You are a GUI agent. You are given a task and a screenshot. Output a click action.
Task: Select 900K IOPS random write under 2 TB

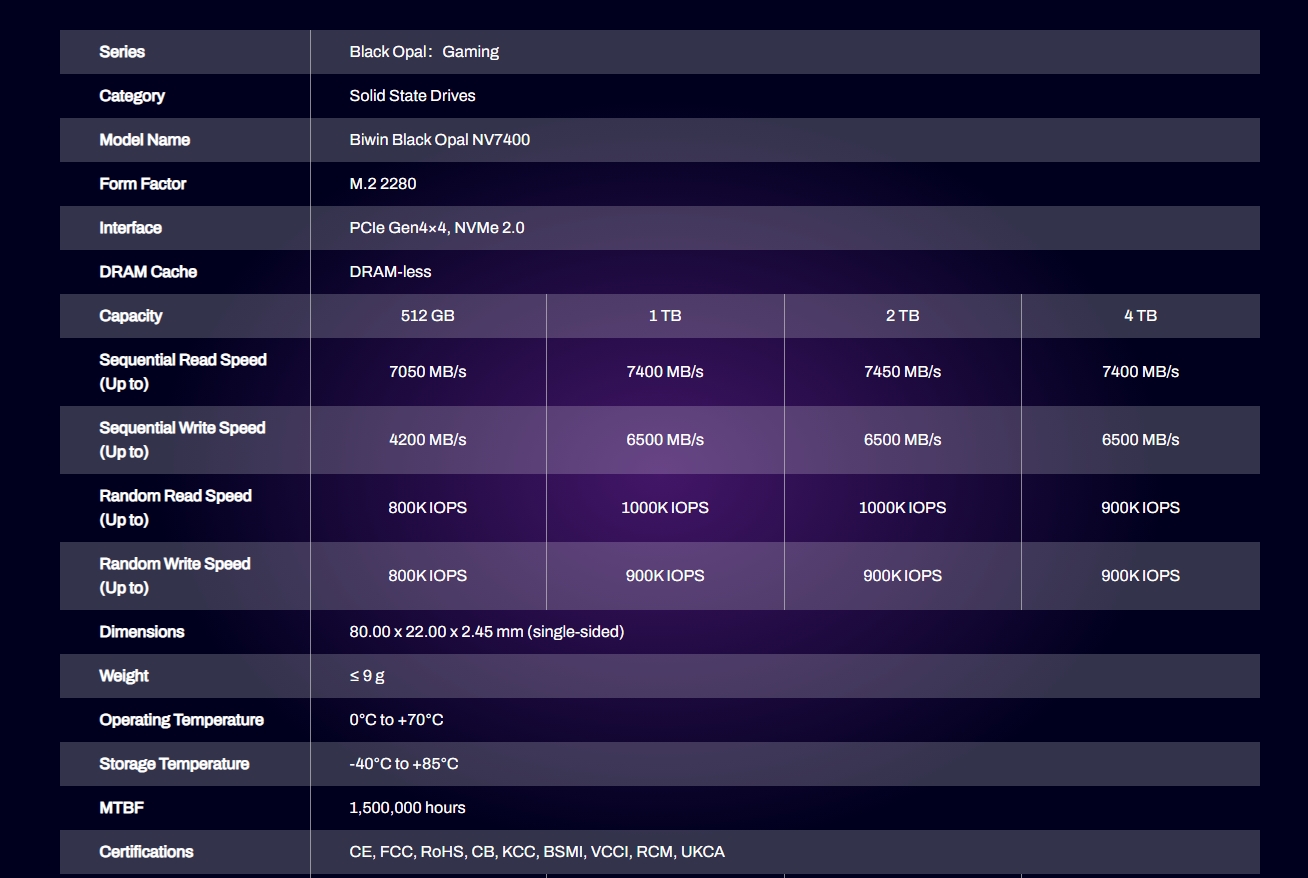[903, 576]
